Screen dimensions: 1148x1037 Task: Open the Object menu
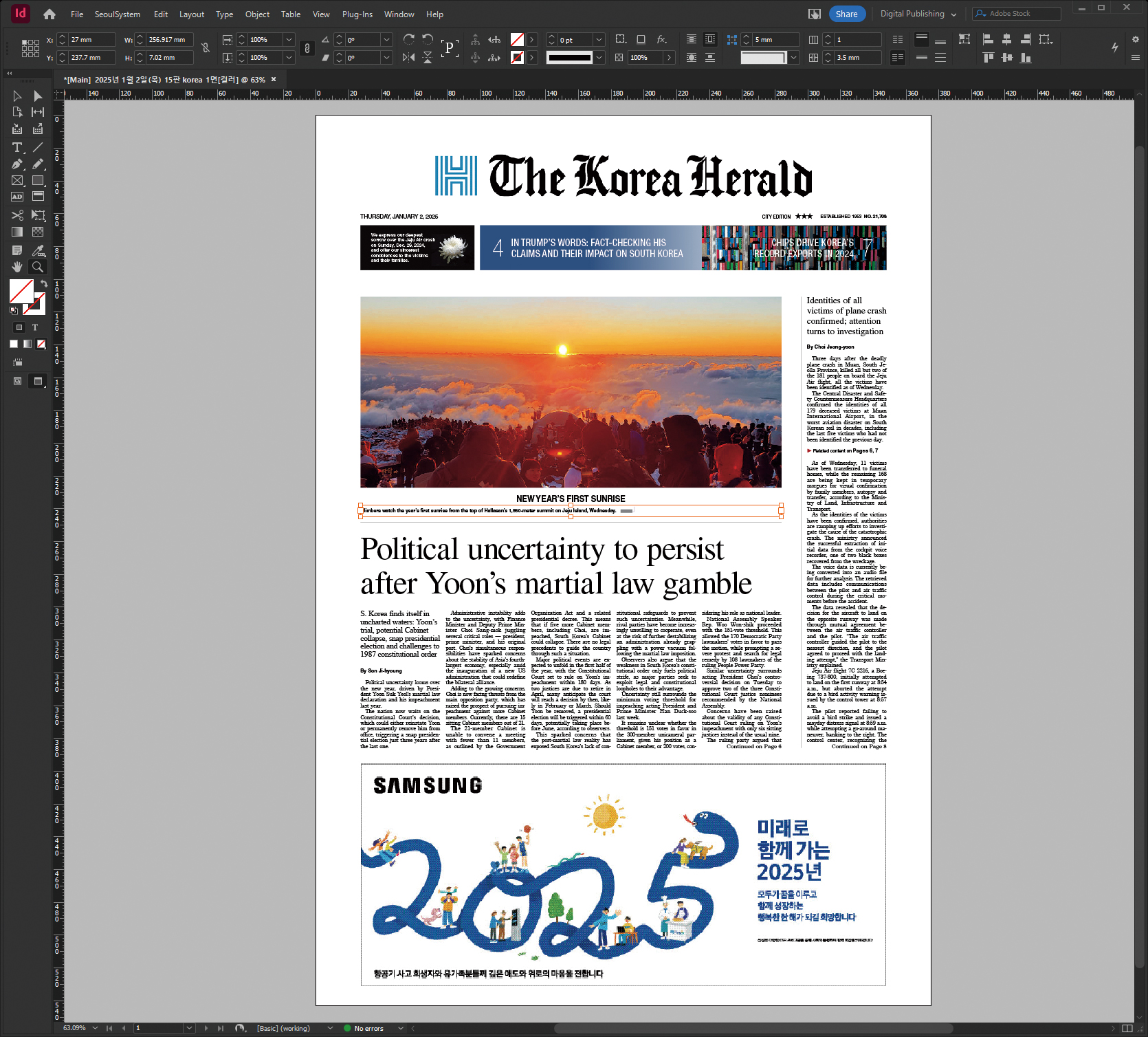(x=257, y=14)
